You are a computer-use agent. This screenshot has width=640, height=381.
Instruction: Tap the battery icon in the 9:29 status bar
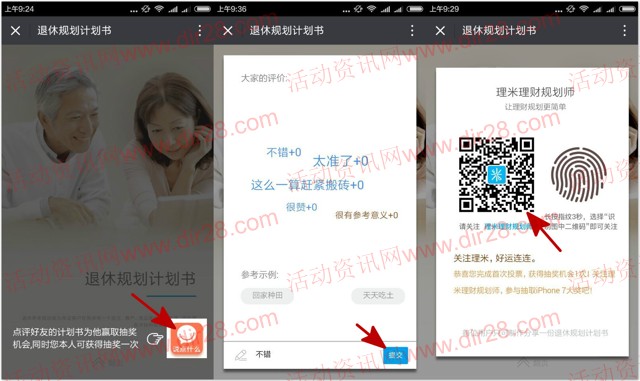pyautogui.click(x=627, y=9)
